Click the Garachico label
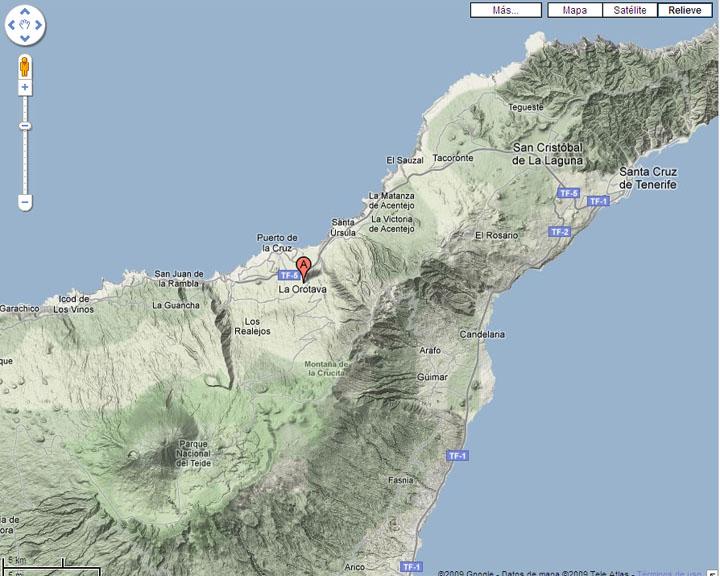The width and height of the screenshot is (720, 576). [x=19, y=309]
